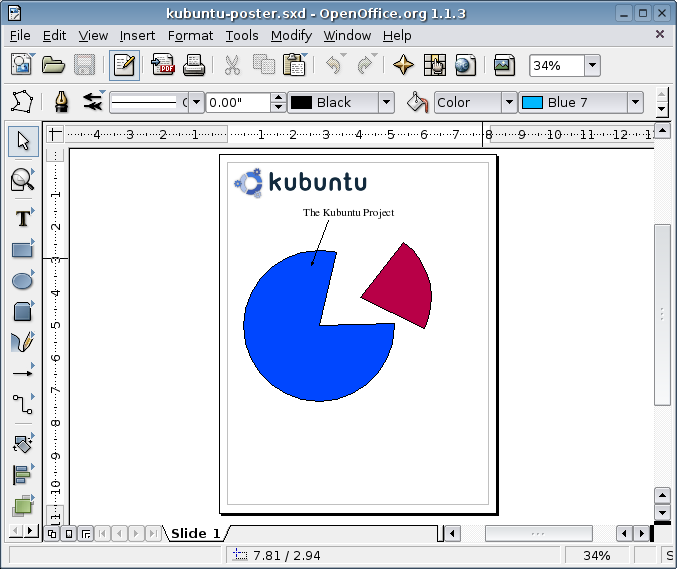Show more toolbar buttons down arrow
This screenshot has height=569, width=677.
tap(661, 109)
